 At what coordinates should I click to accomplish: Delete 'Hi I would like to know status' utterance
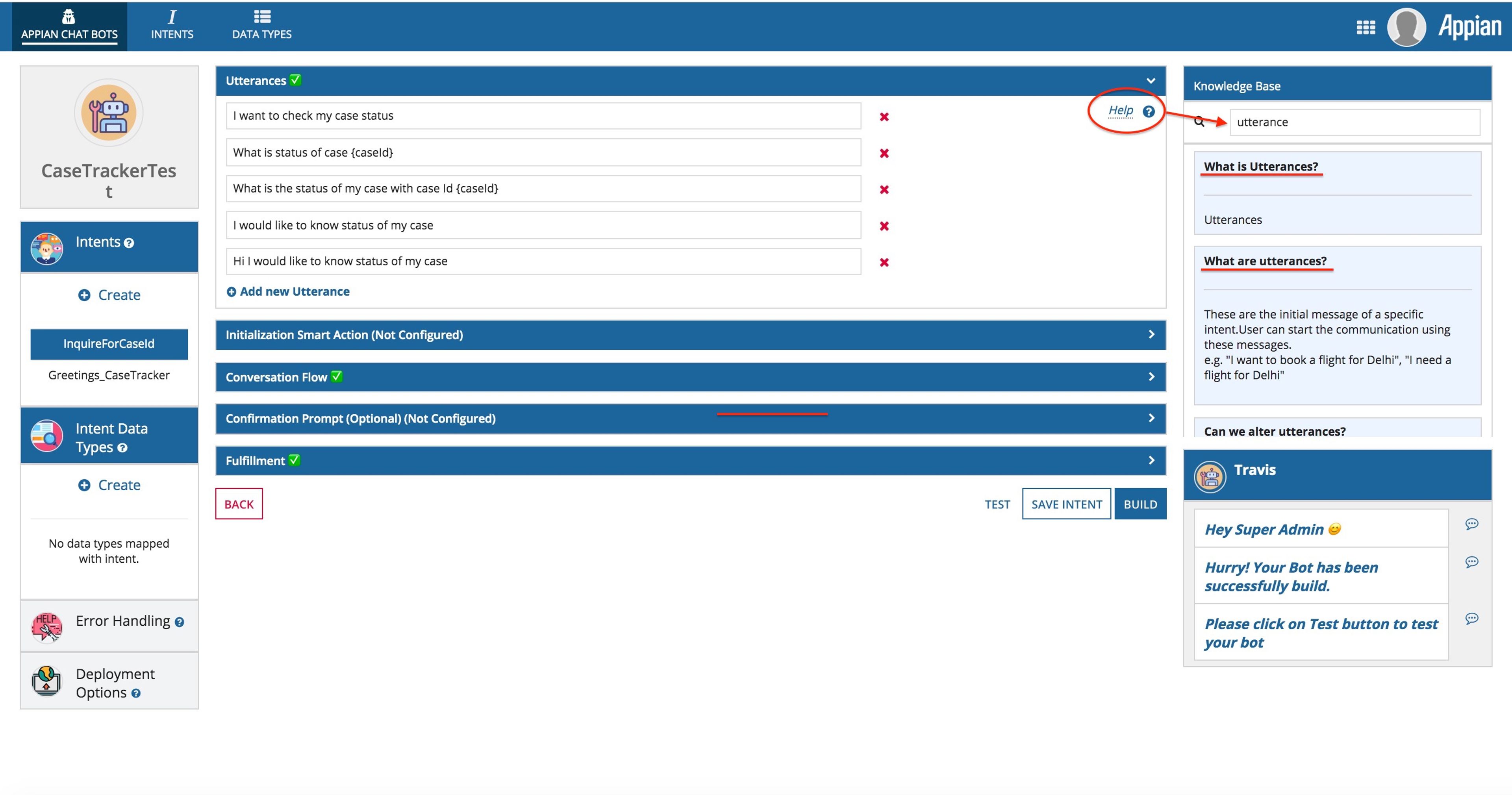pos(884,263)
